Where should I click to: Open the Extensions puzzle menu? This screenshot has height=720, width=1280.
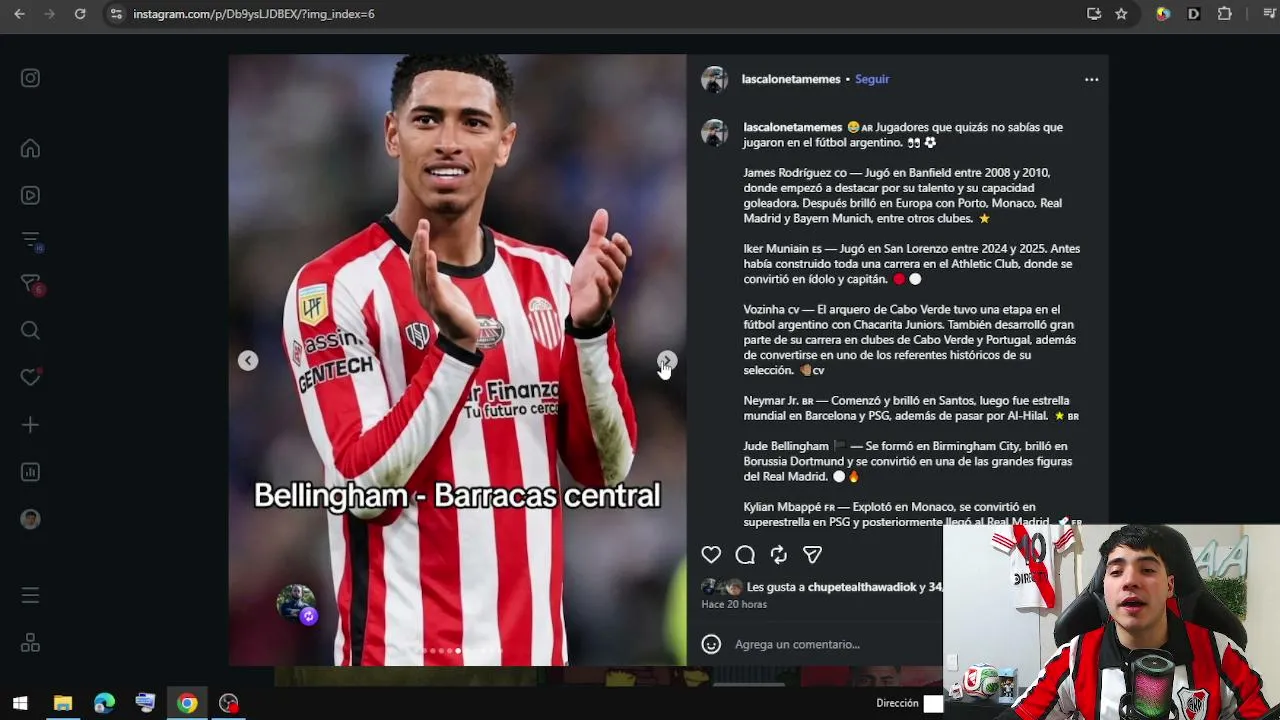1225,14
